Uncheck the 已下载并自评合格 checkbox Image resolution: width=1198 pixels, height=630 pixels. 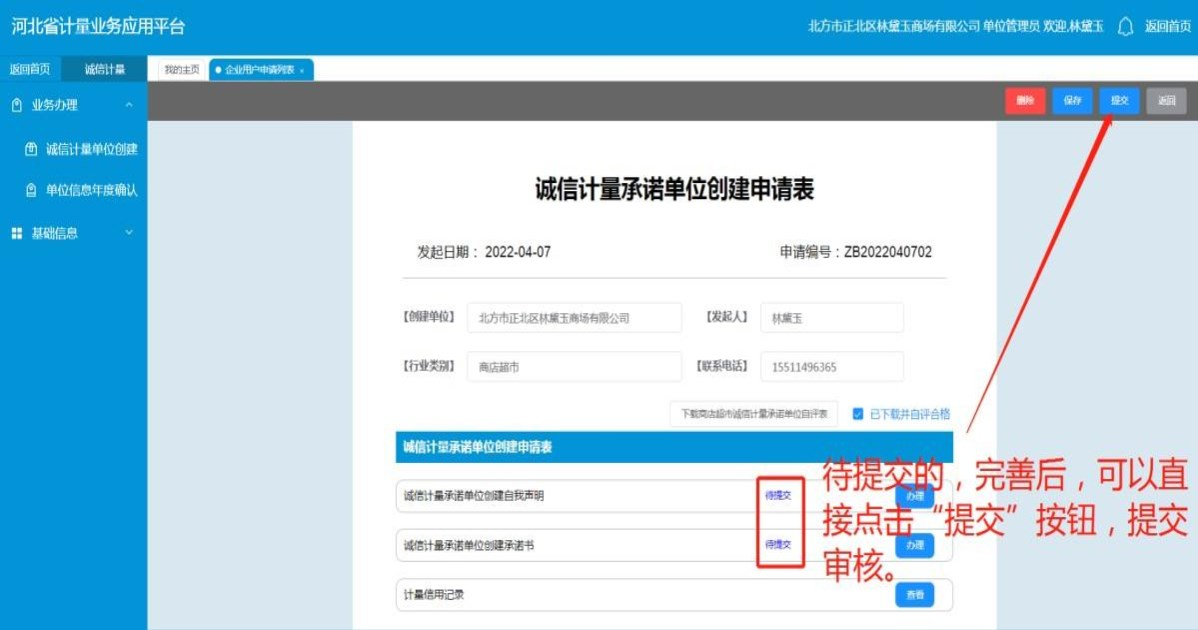tap(858, 414)
